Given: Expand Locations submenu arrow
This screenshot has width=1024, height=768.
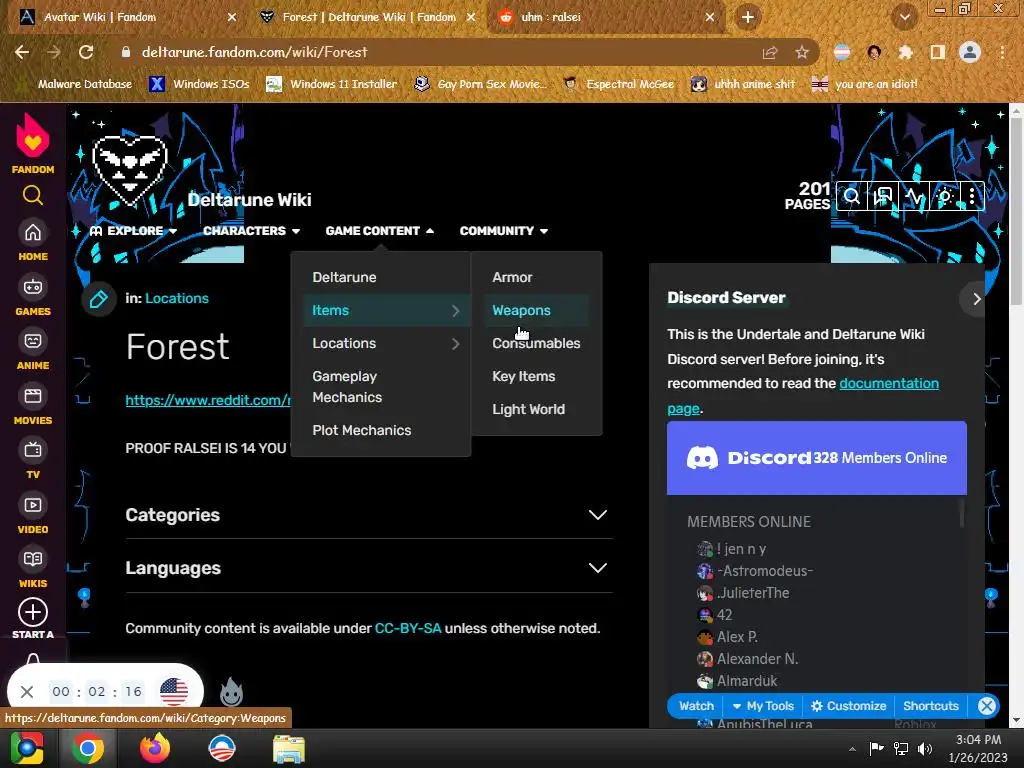Looking at the screenshot, I should pyautogui.click(x=456, y=344).
